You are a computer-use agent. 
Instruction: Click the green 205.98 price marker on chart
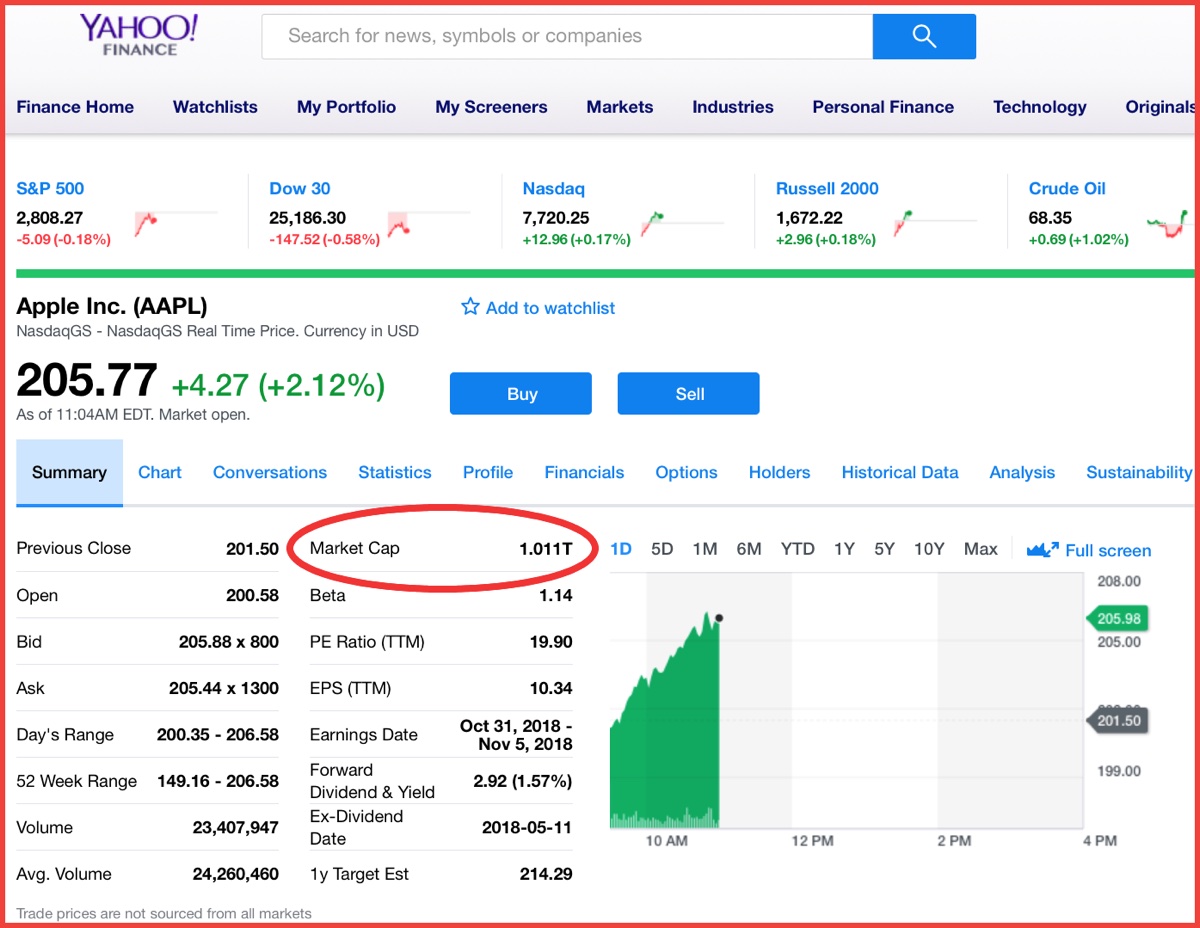click(1118, 619)
